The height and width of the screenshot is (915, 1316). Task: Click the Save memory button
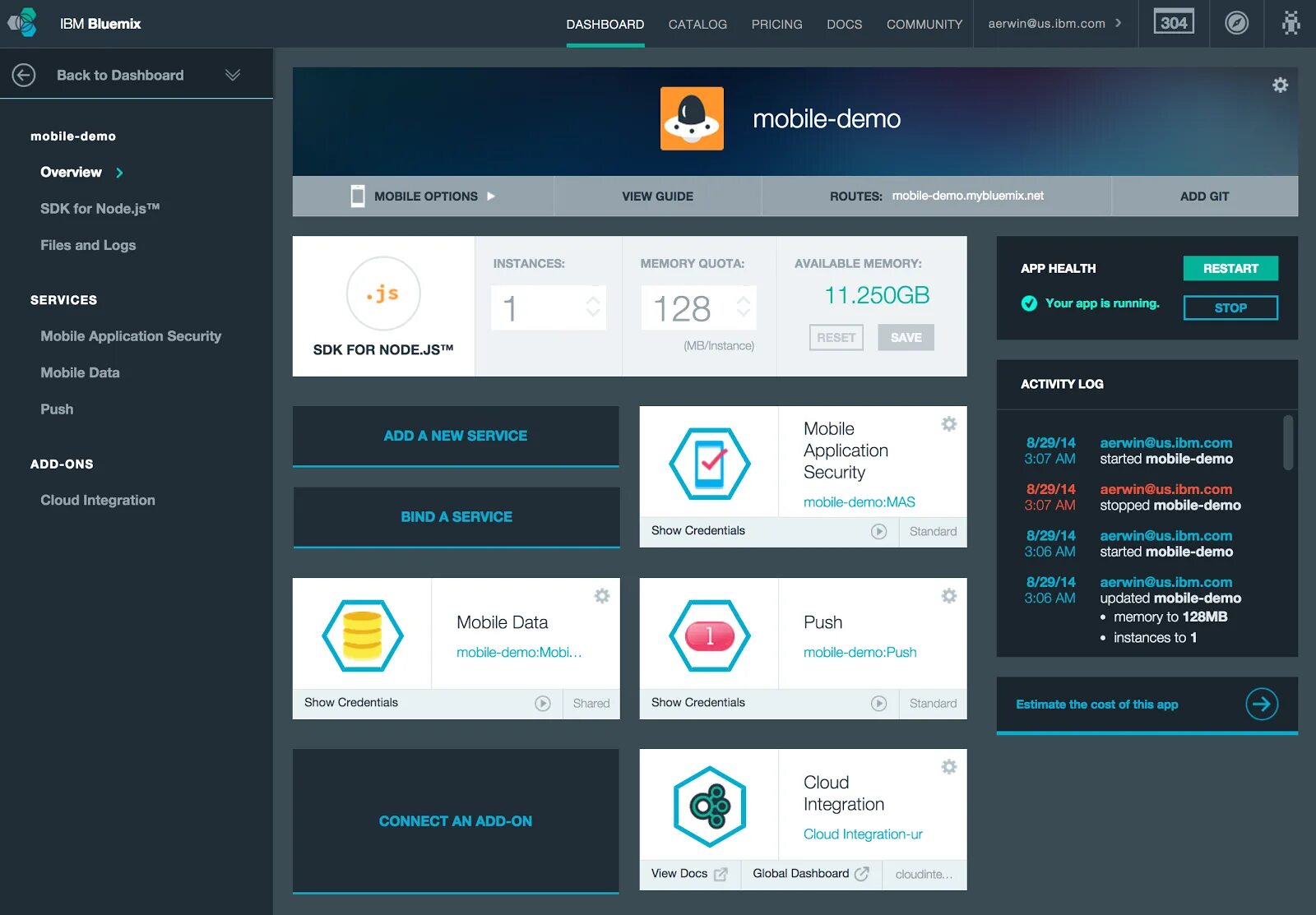click(x=906, y=338)
